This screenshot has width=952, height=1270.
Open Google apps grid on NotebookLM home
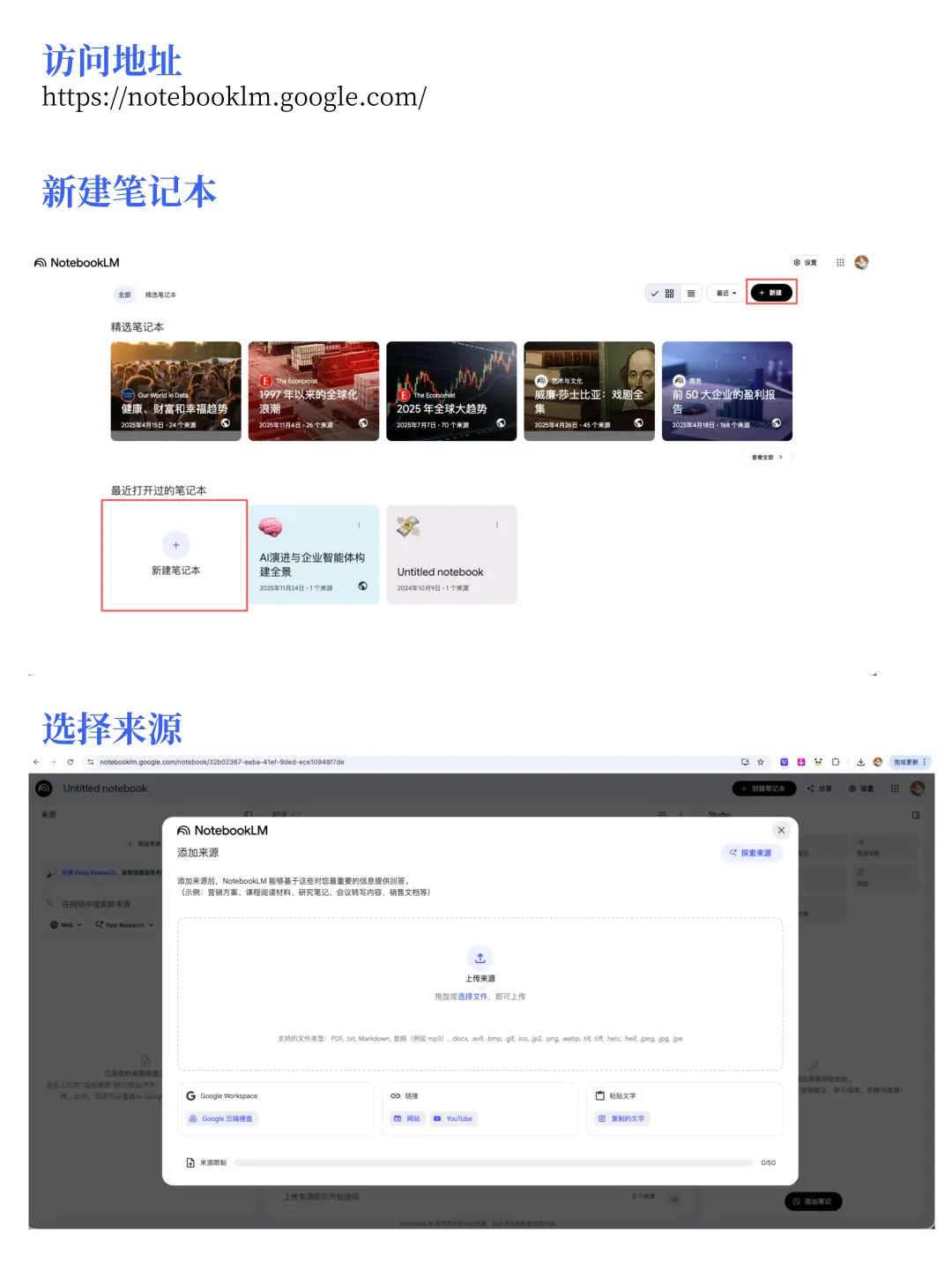[840, 262]
